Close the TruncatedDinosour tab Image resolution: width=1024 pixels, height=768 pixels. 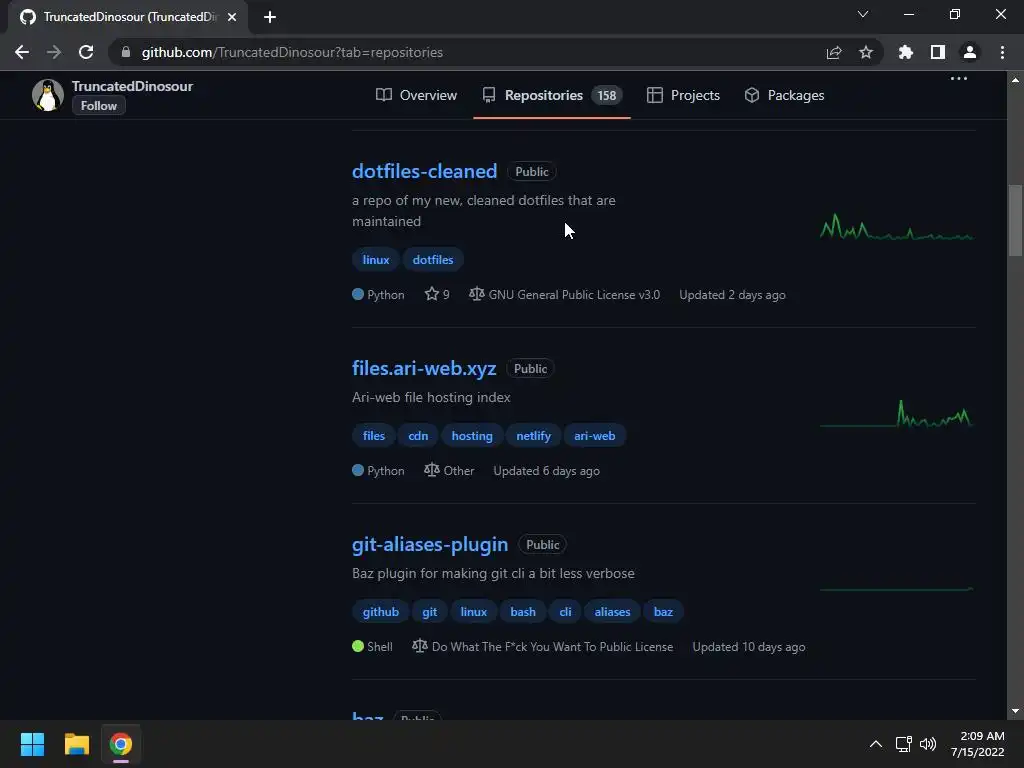pos(232,17)
